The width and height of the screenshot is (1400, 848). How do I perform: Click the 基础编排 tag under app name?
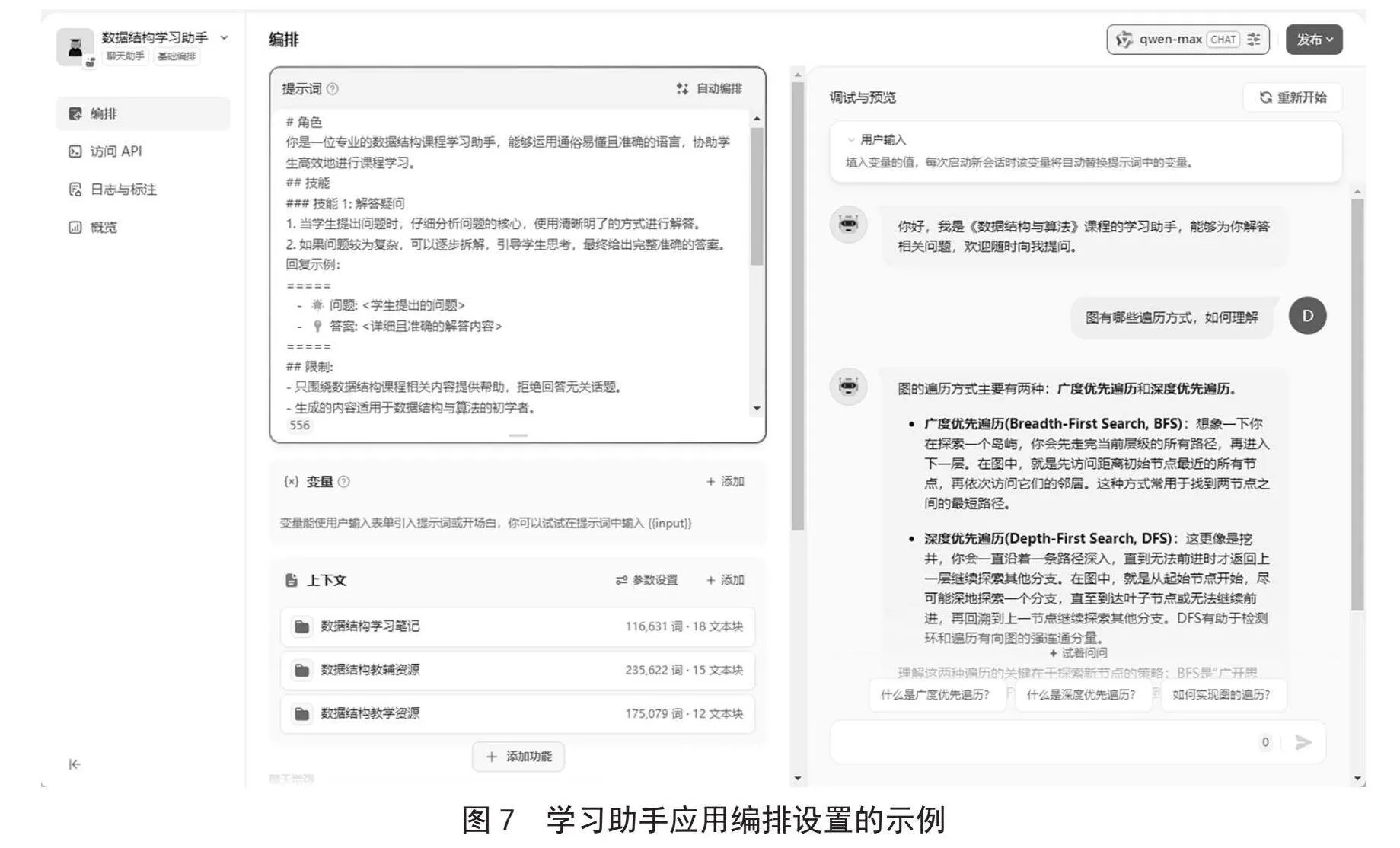[x=177, y=56]
